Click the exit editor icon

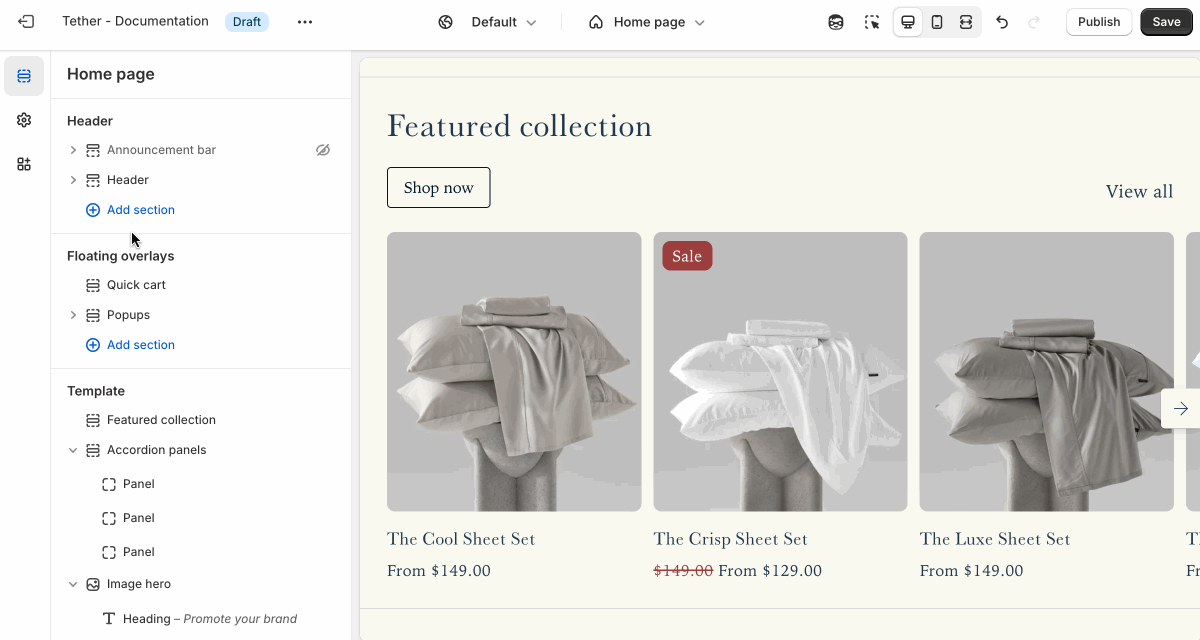[26, 22]
